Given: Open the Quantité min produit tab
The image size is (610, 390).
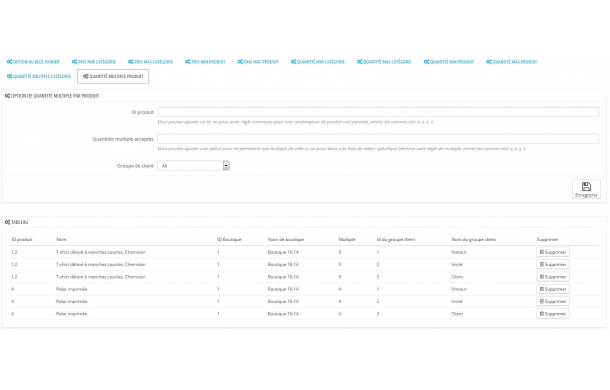Looking at the screenshot, I should pos(449,62).
